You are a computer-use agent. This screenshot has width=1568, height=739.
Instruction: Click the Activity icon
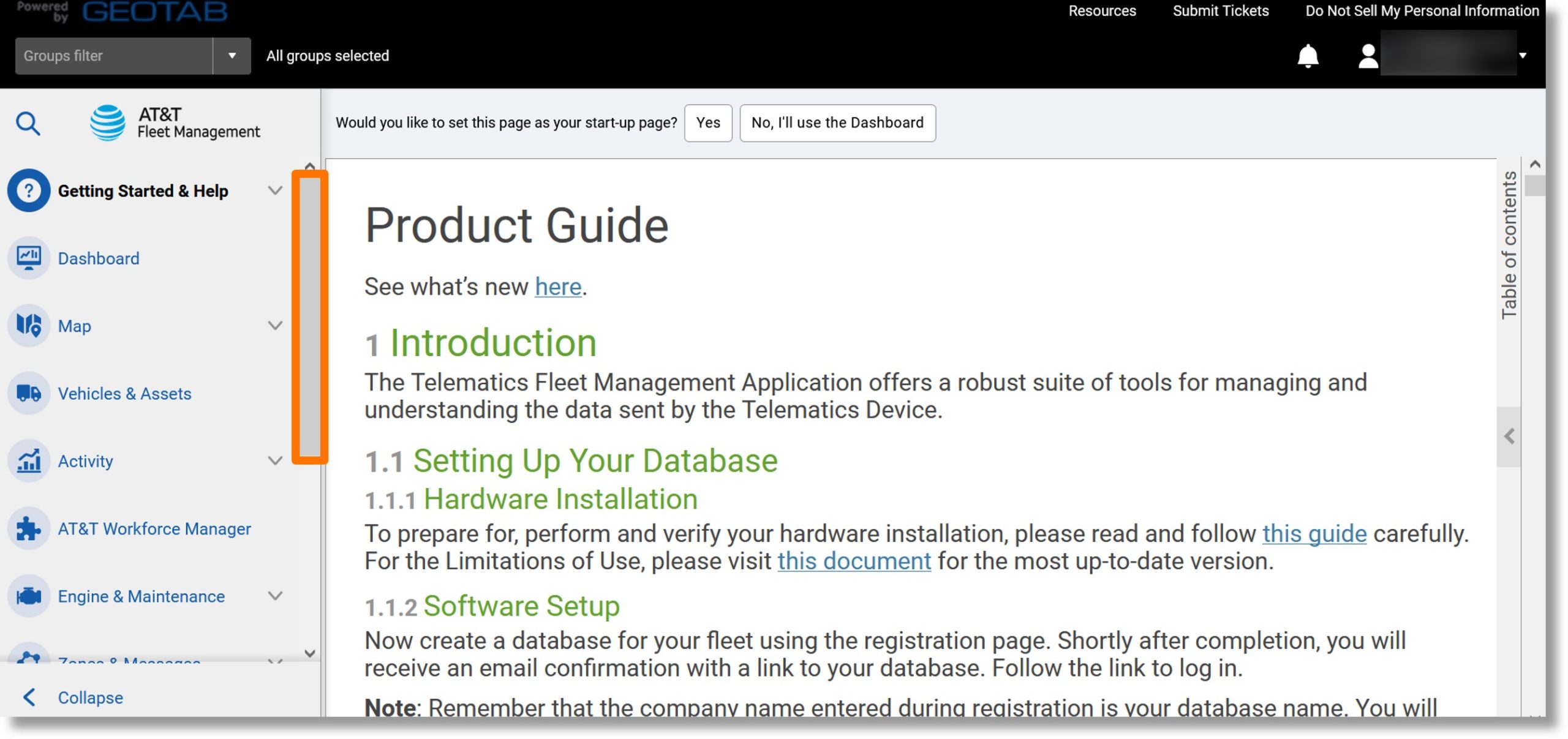(28, 461)
